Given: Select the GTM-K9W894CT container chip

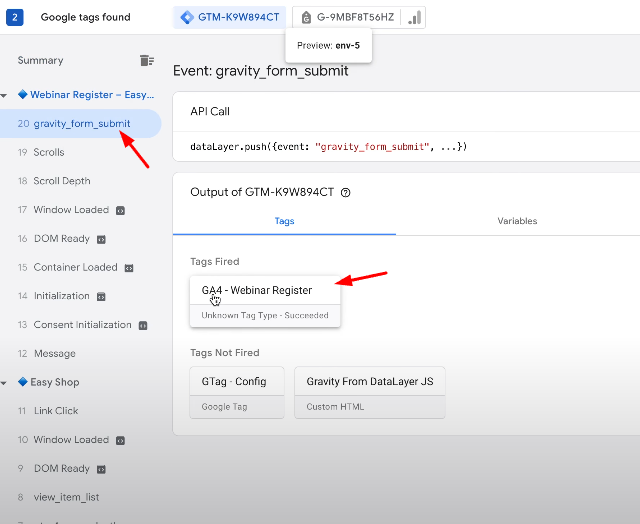Looking at the screenshot, I should click(229, 17).
